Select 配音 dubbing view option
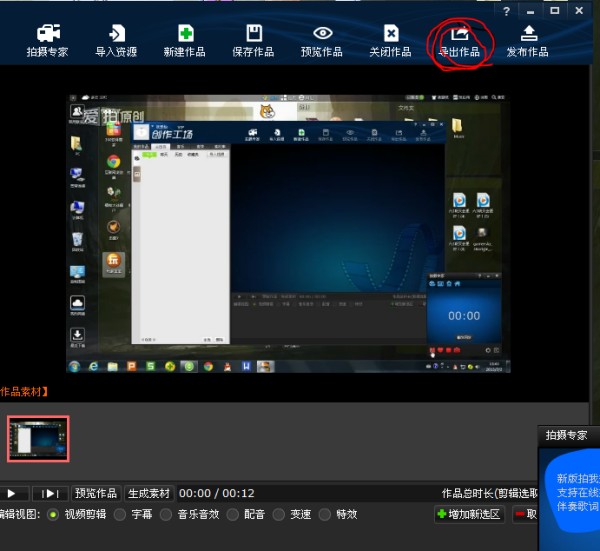 [x=246, y=515]
